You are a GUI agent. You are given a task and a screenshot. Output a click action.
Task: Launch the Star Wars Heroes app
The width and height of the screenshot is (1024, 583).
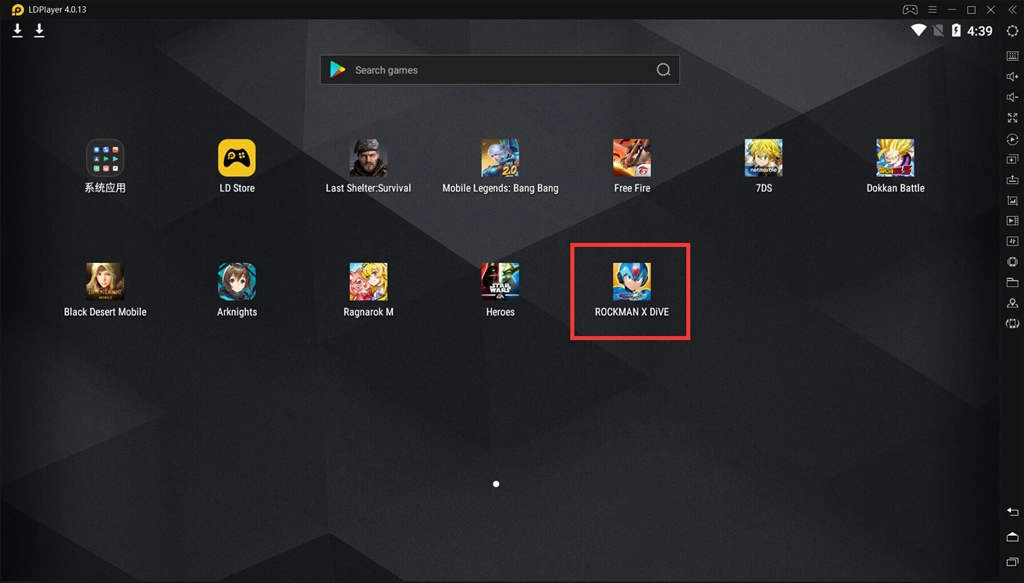point(500,281)
